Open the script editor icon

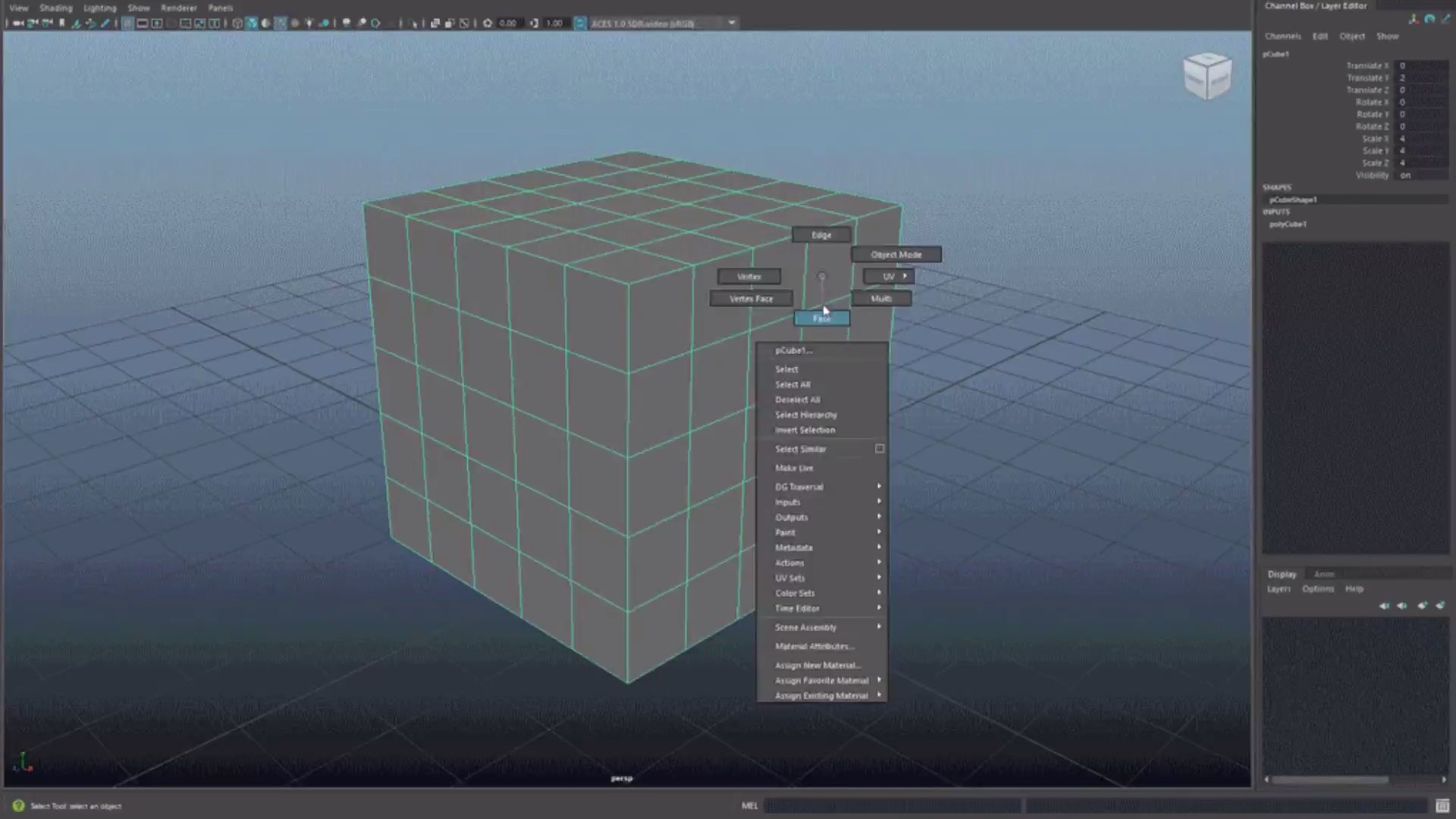tap(1442, 805)
